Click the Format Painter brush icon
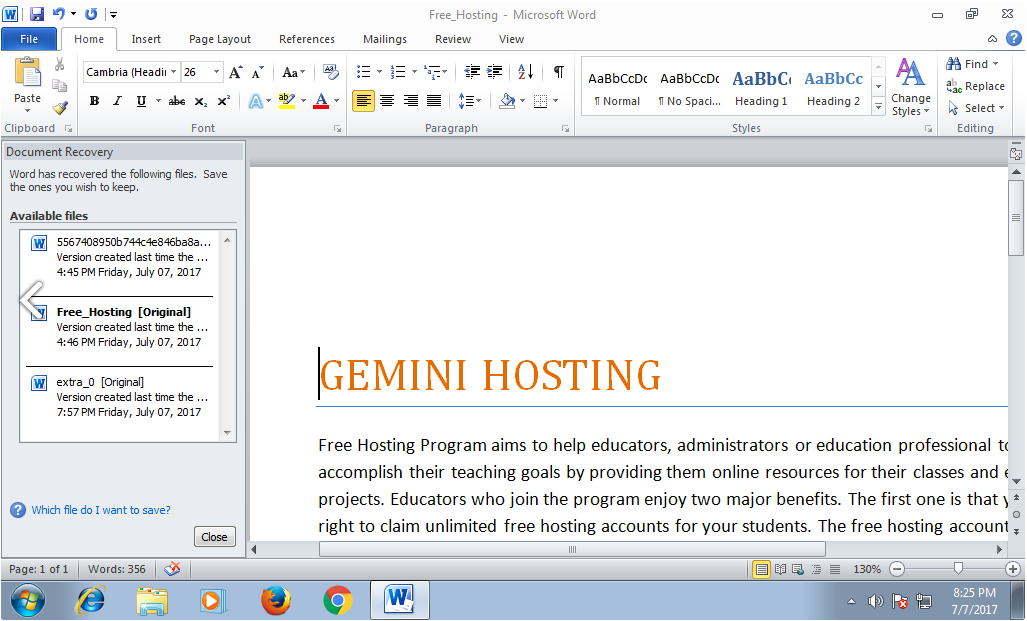 (60, 107)
